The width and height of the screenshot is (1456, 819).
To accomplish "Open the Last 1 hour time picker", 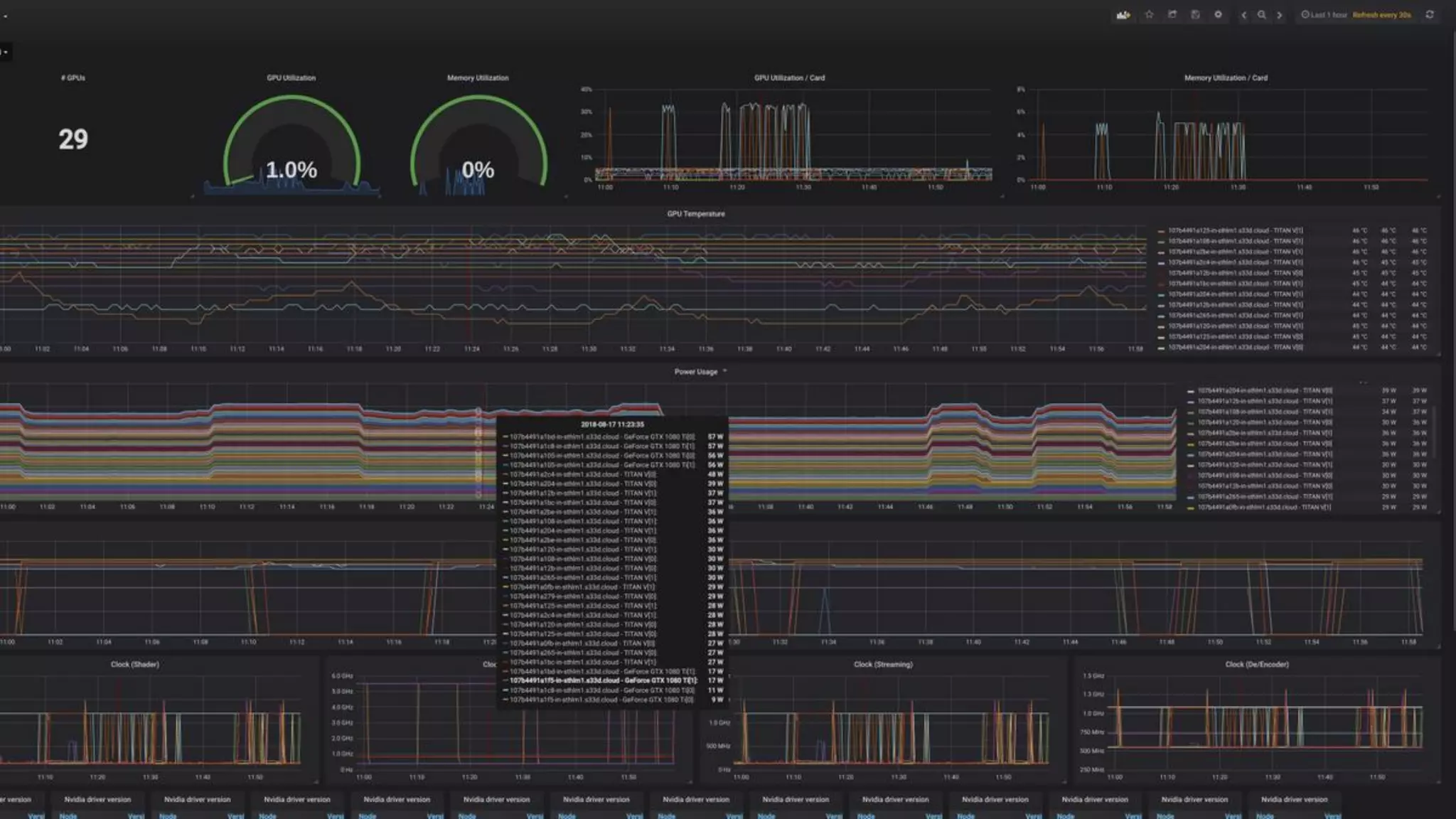I will (x=1324, y=15).
